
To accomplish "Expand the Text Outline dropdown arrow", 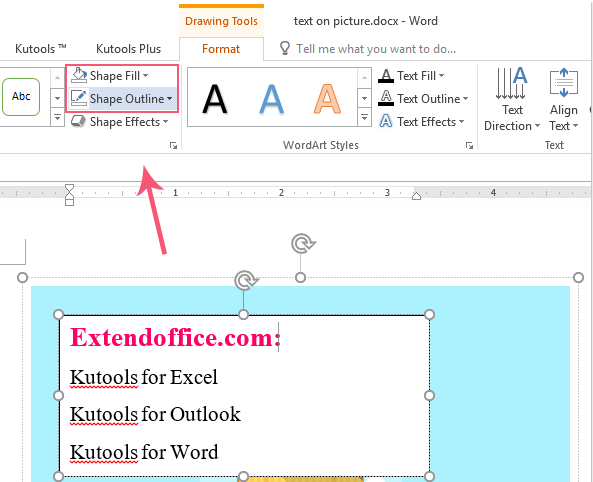I will tap(465, 99).
